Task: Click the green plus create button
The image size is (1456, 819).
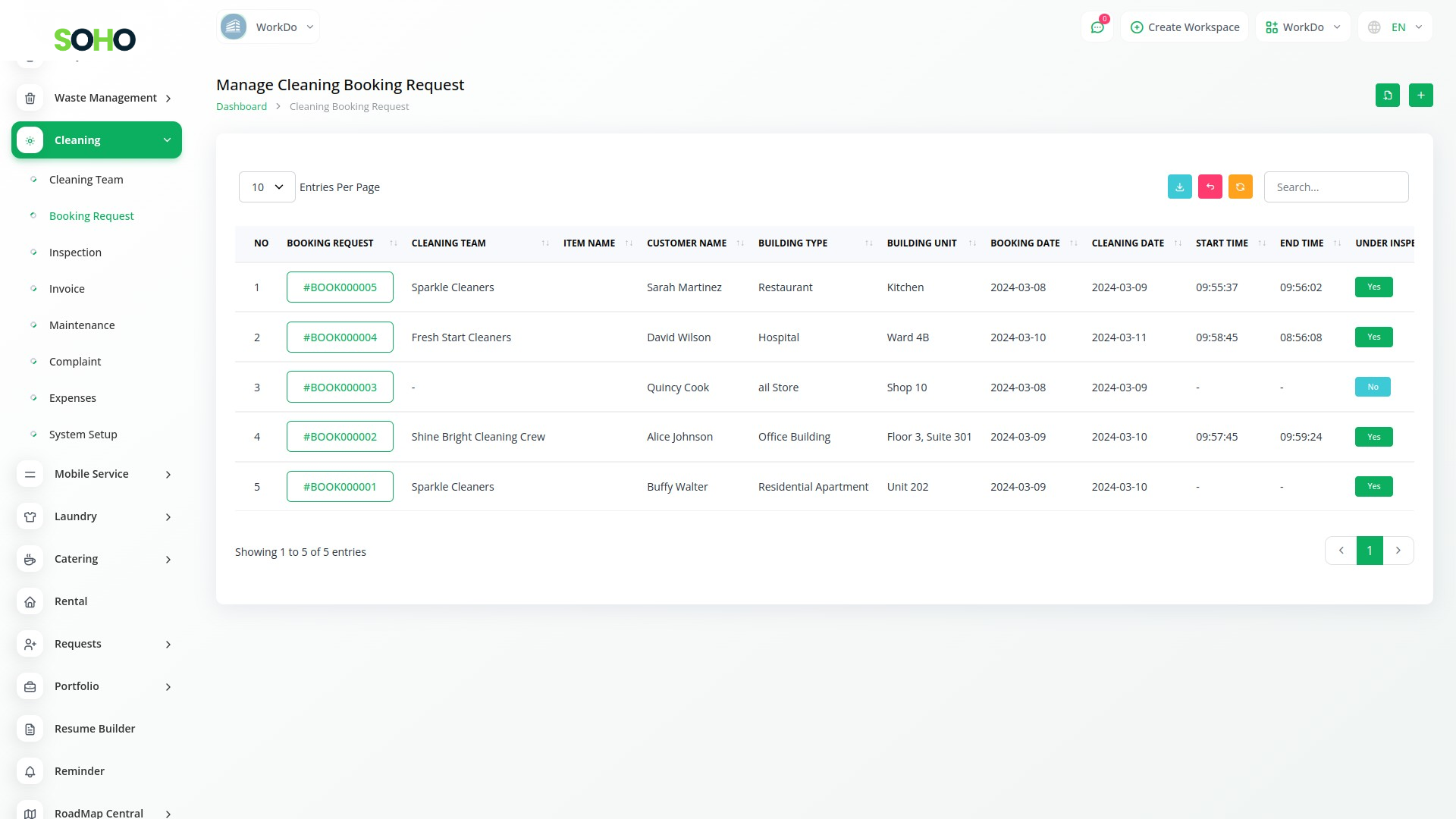Action: pos(1420,95)
